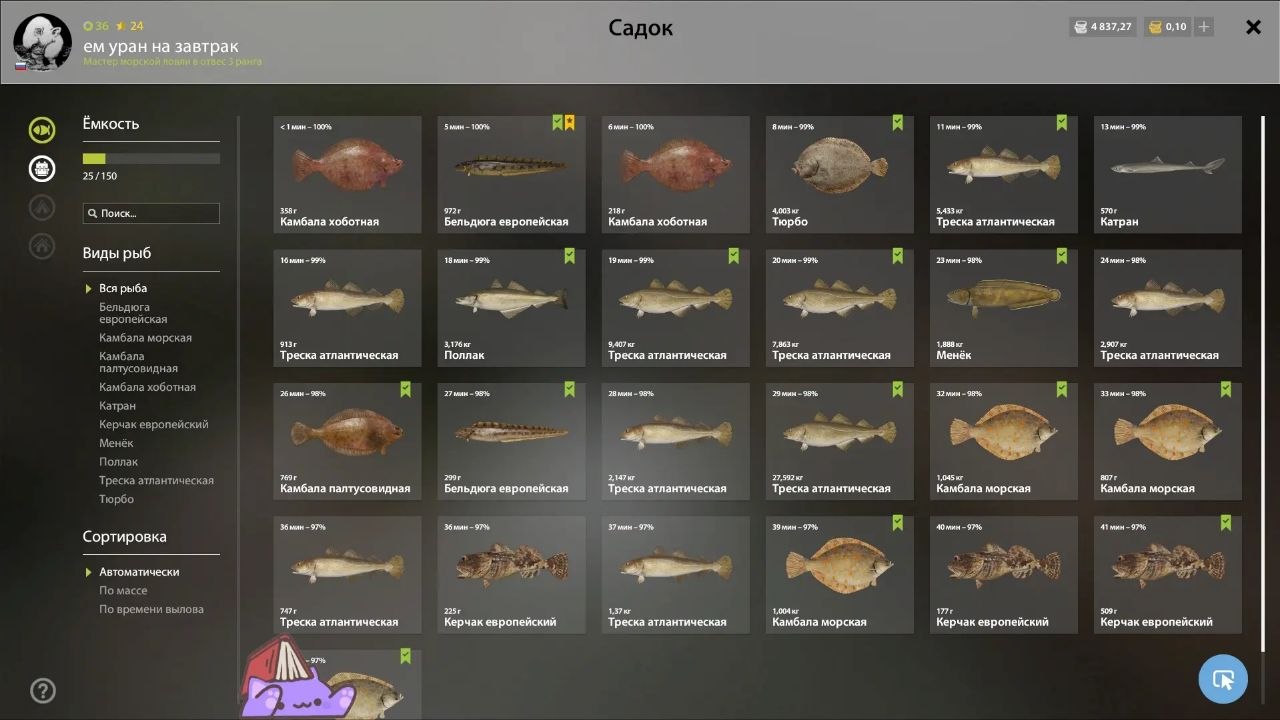The height and width of the screenshot is (720, 1280).
Task: Filter by Керчак европейский species
Action: pos(154,425)
